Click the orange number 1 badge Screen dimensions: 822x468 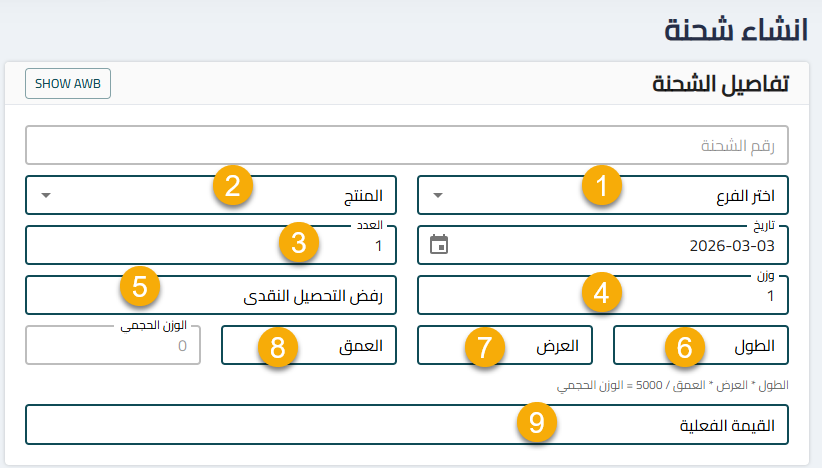click(x=602, y=186)
